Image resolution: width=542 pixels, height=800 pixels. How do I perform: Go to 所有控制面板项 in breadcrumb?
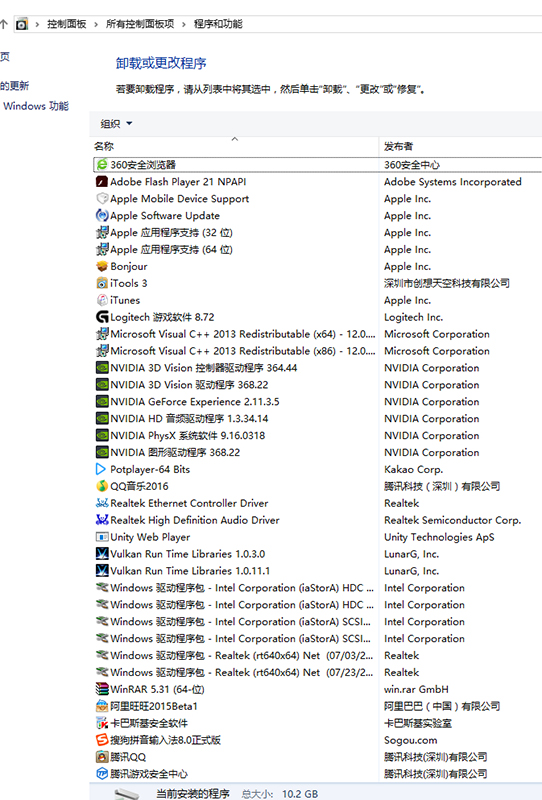pos(140,24)
